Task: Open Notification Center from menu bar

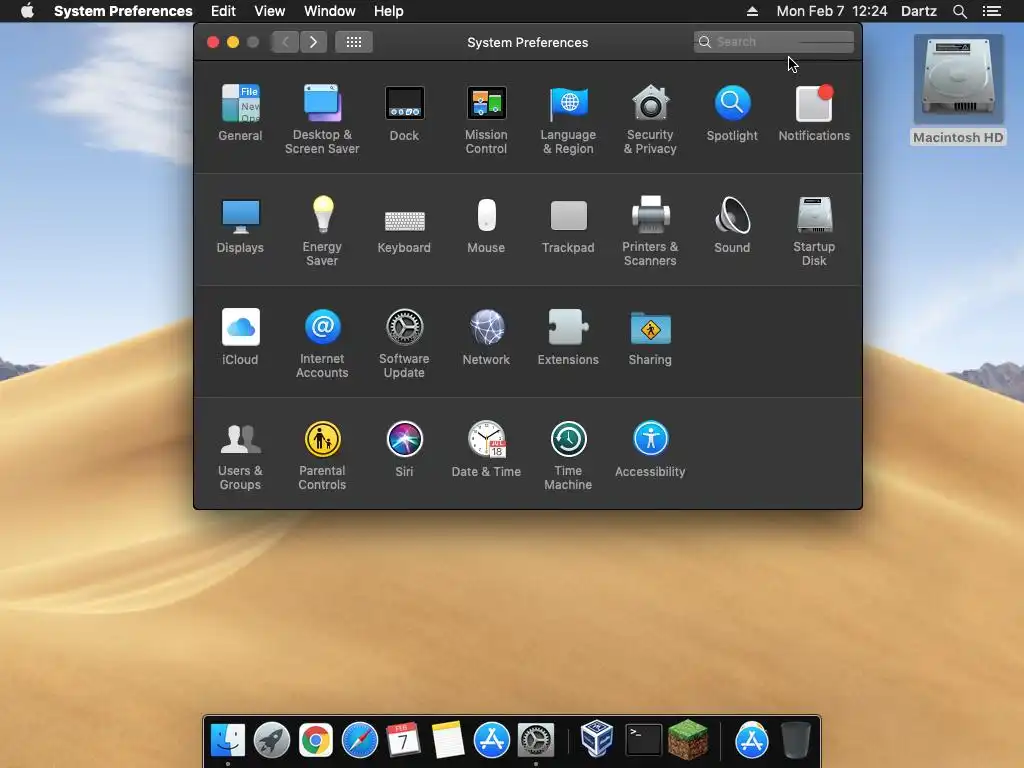Action: click(991, 11)
